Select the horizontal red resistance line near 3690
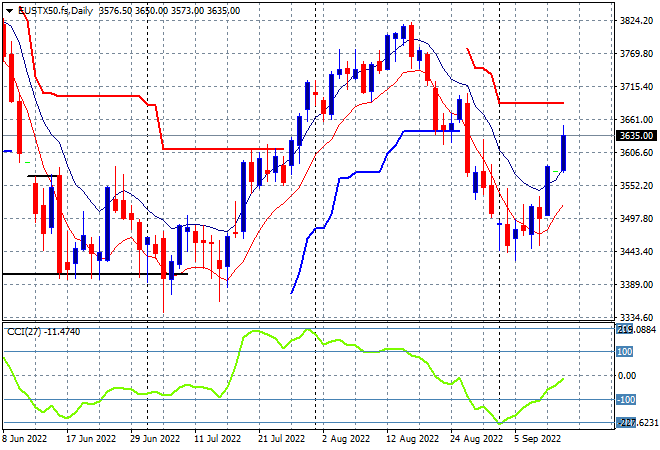 pyautogui.click(x=531, y=103)
